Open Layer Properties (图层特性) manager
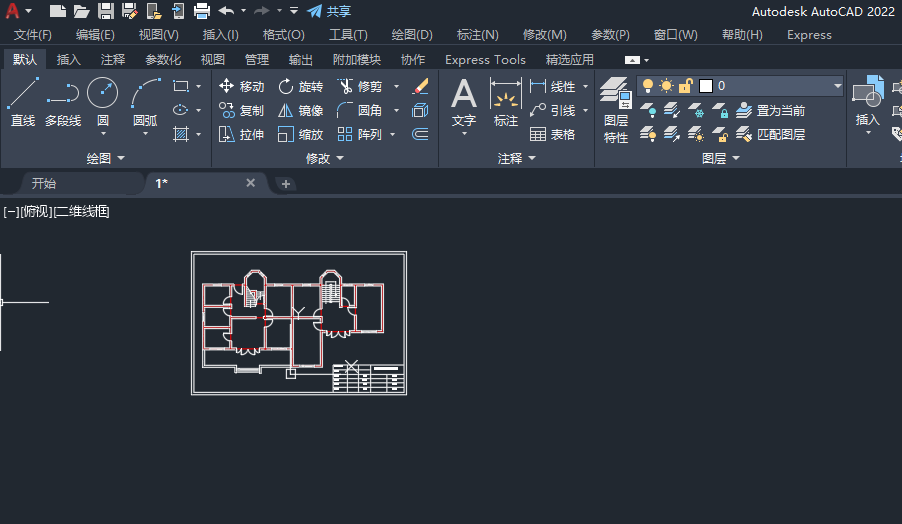 click(616, 110)
